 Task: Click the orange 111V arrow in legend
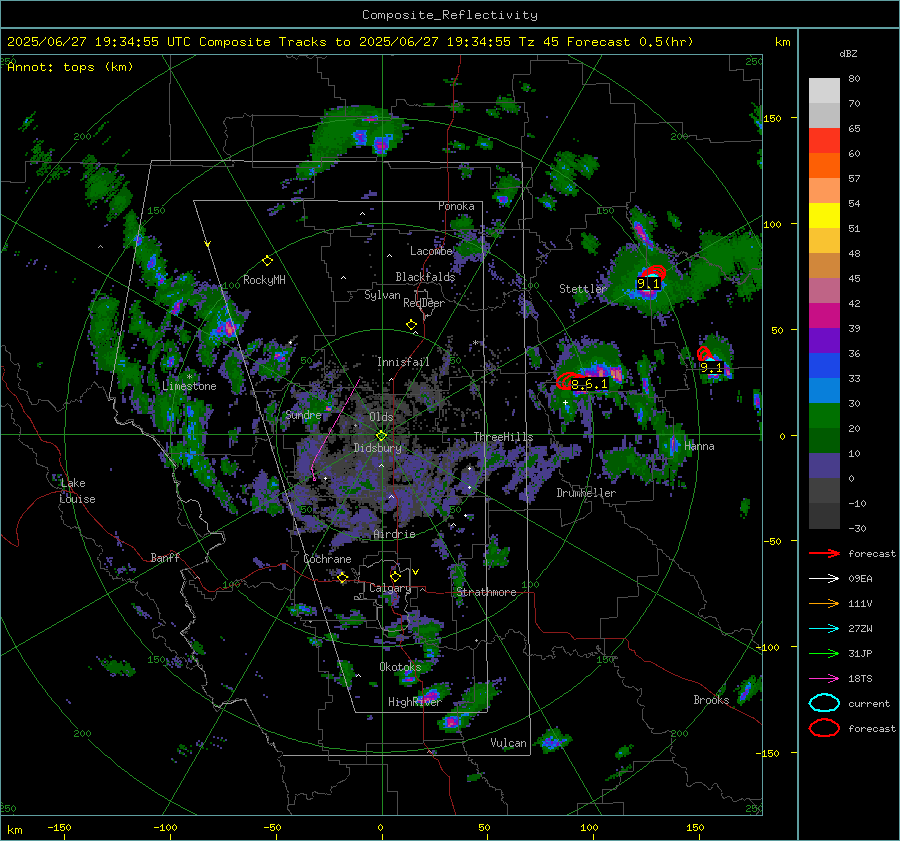[x=824, y=603]
